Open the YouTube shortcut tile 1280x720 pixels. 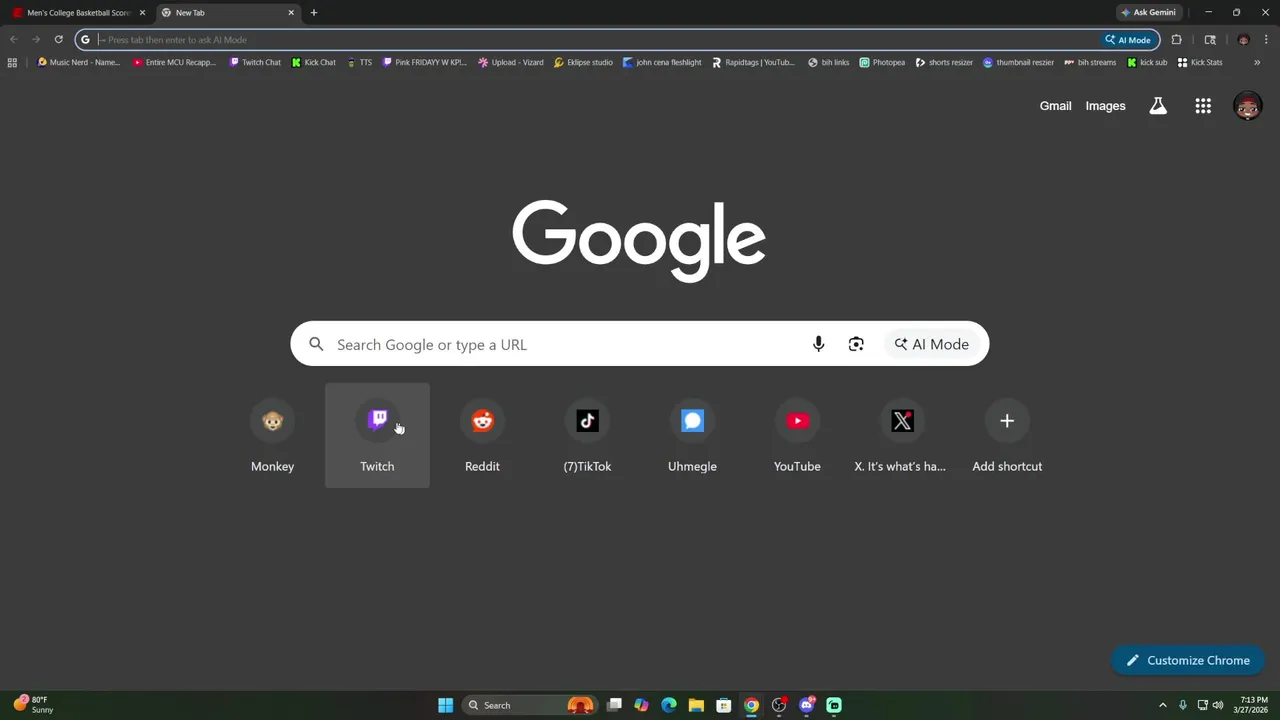tap(797, 435)
